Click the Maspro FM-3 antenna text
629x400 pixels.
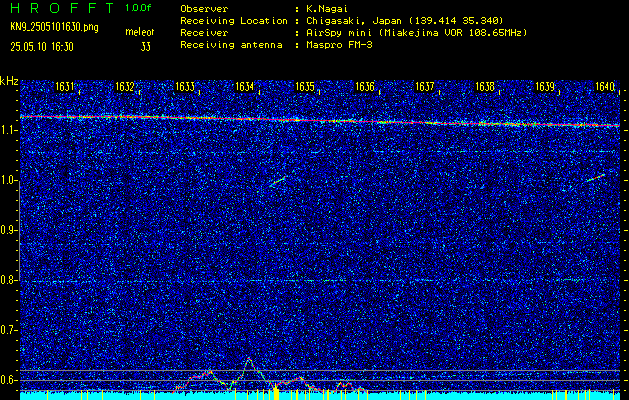click(x=339, y=45)
